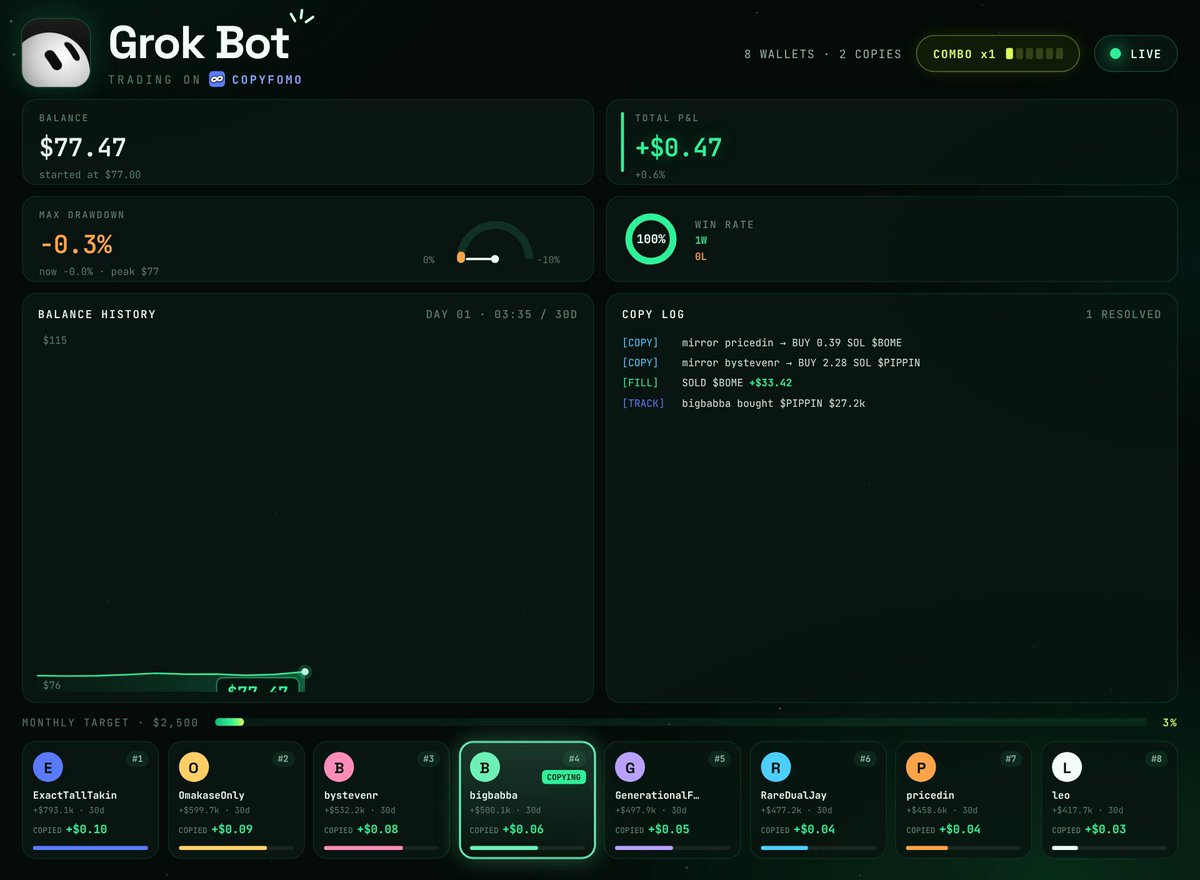Click the COPYING badge on bigbabba card

point(564,777)
